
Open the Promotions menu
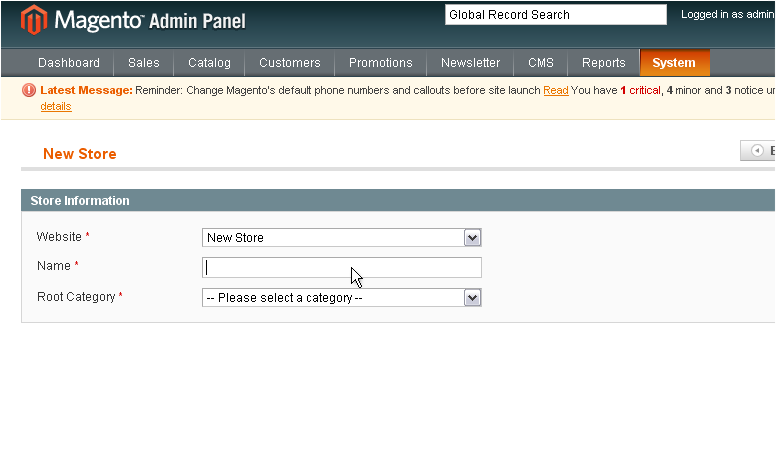(381, 63)
